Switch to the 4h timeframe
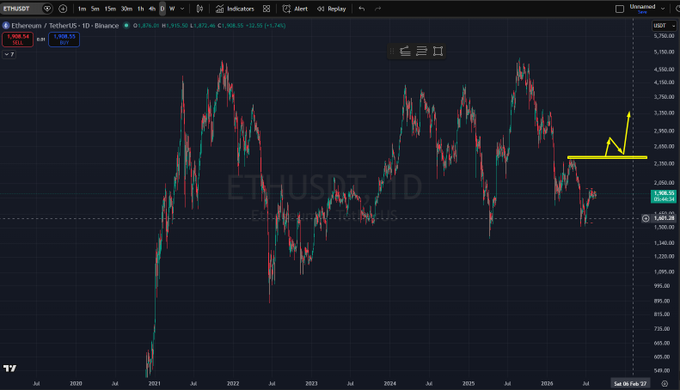The image size is (680, 390). click(x=152, y=9)
